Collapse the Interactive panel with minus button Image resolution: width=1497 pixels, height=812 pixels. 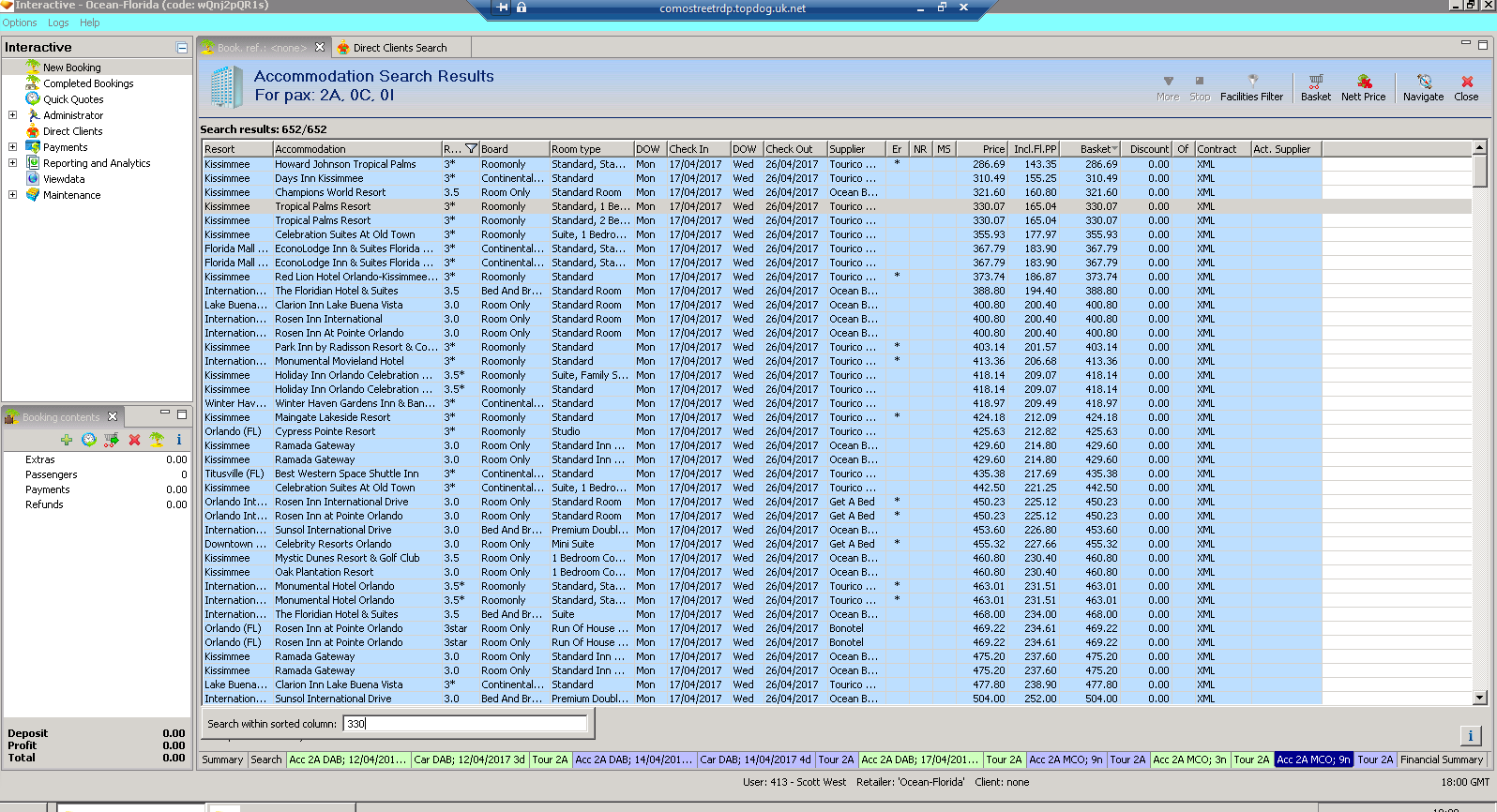181,47
